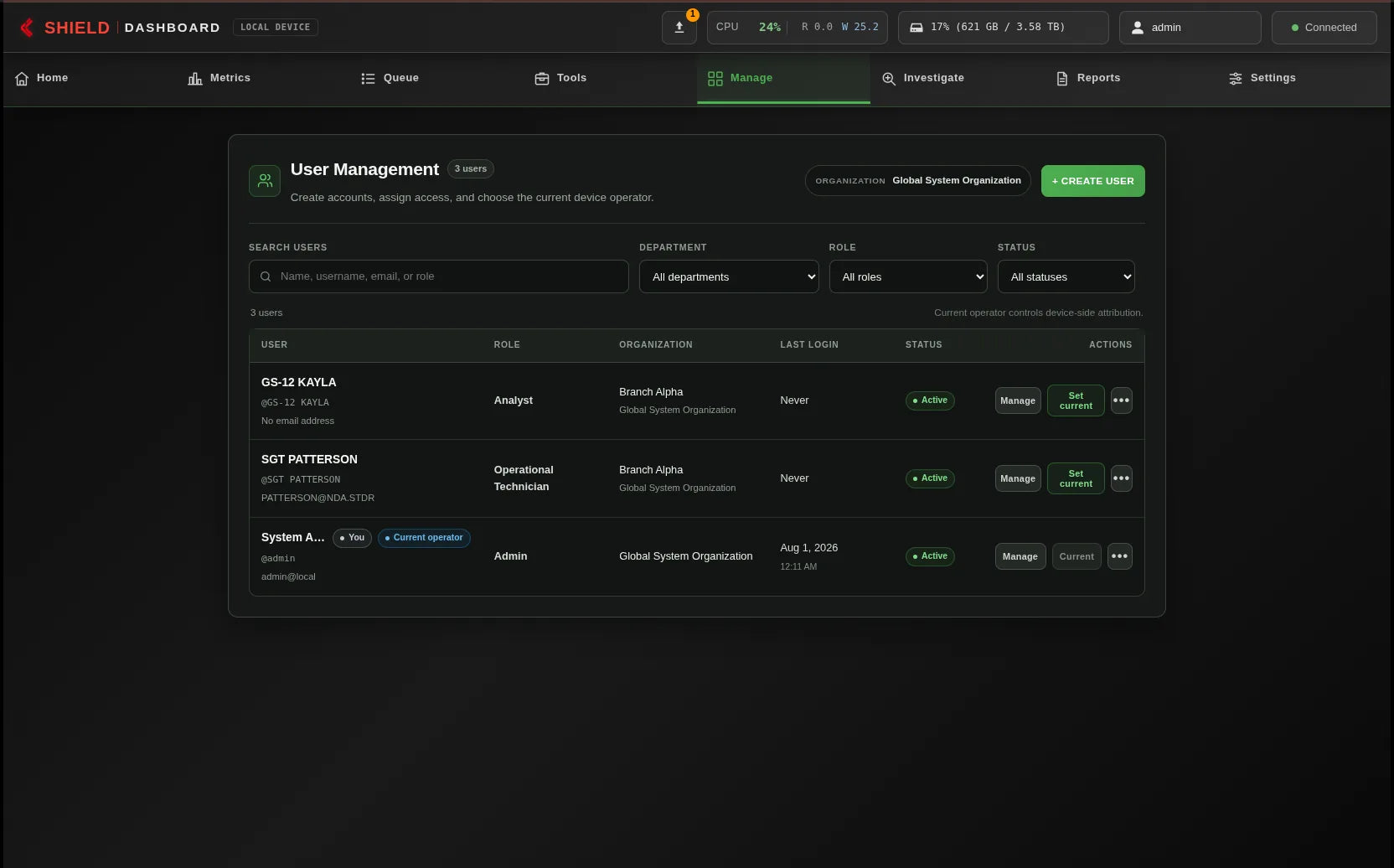This screenshot has width=1394, height=868.
Task: Click the Operational Technician role text
Action: click(524, 478)
